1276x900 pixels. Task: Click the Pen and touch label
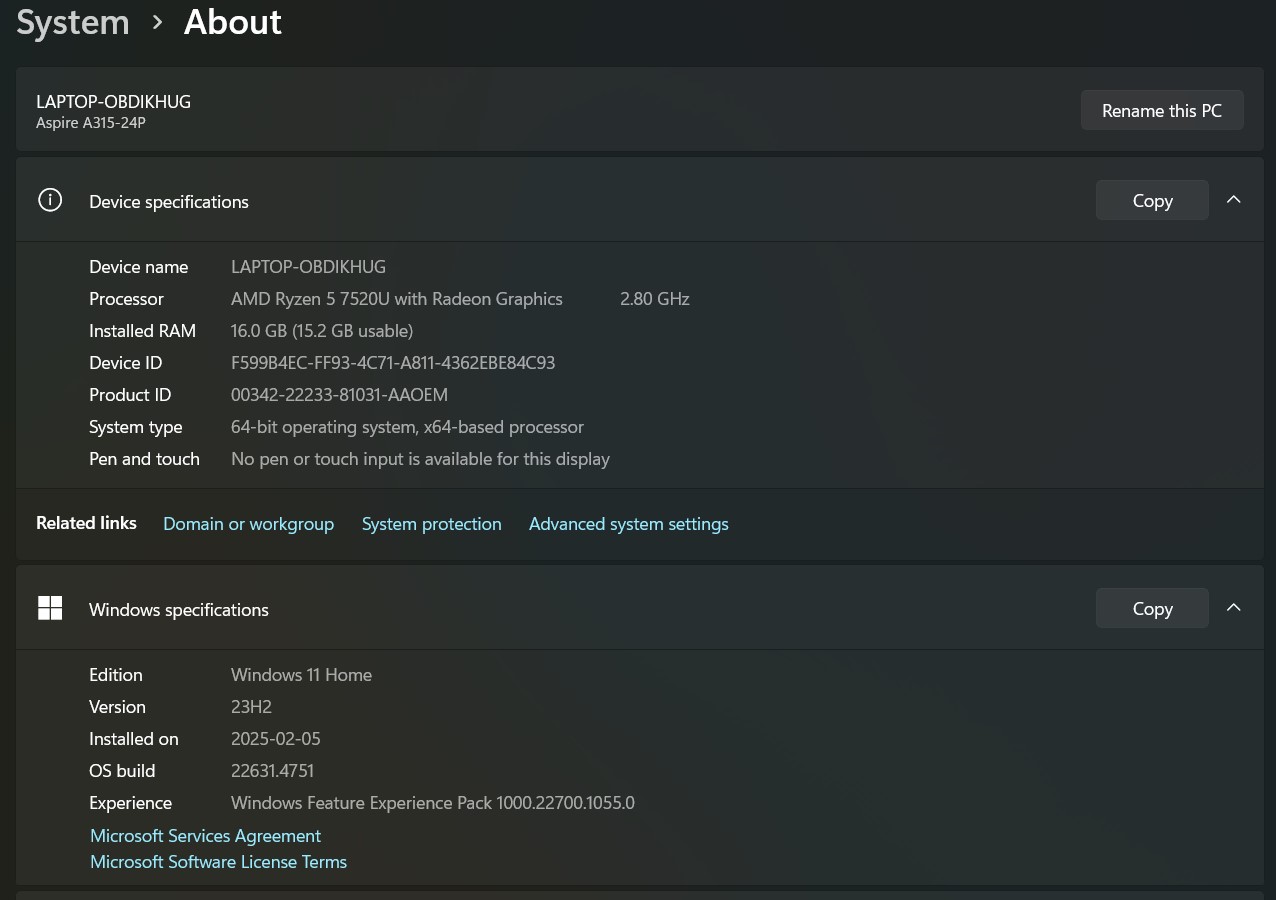[144, 459]
